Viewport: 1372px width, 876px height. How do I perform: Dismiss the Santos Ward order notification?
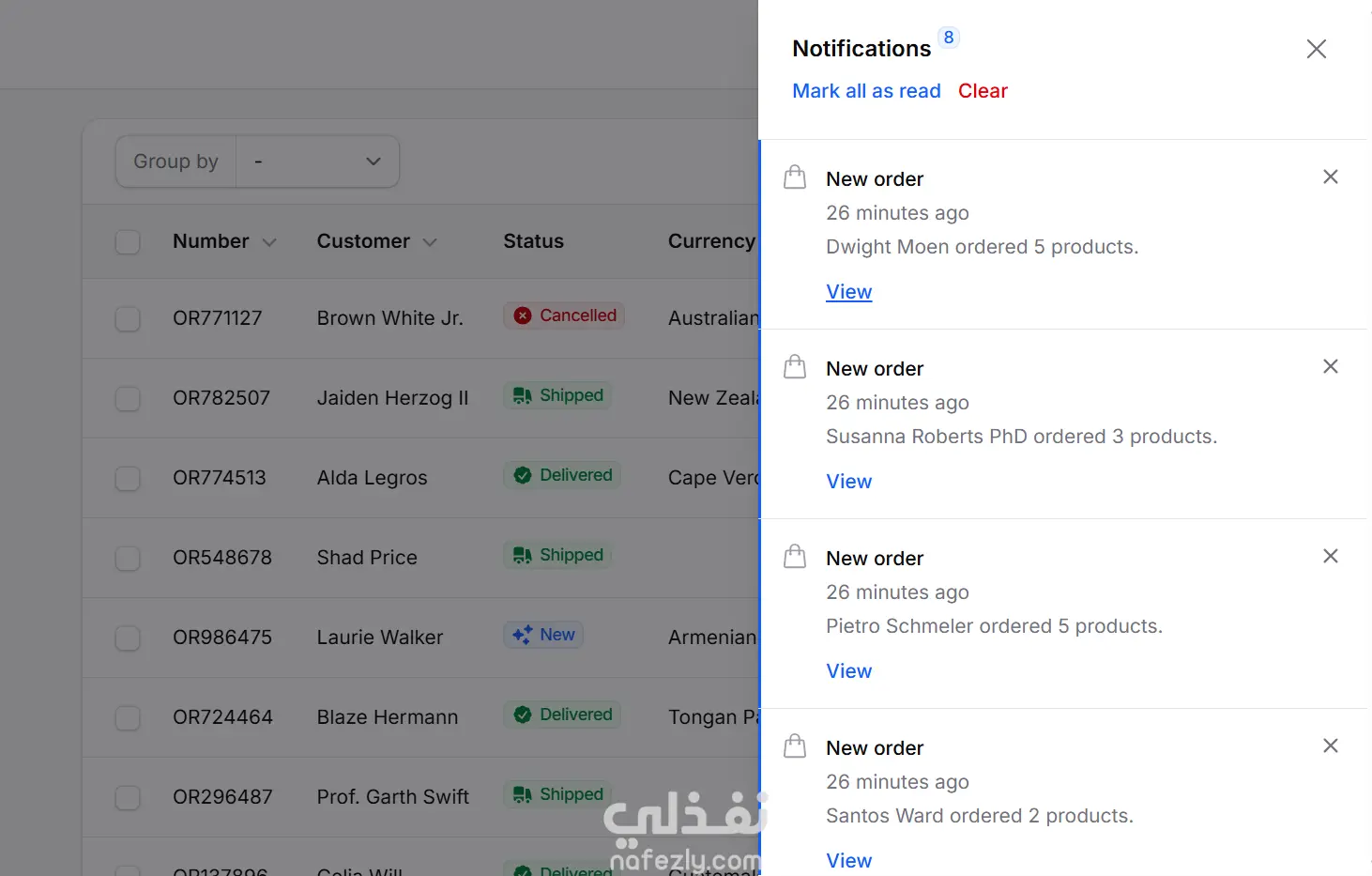(1330, 745)
